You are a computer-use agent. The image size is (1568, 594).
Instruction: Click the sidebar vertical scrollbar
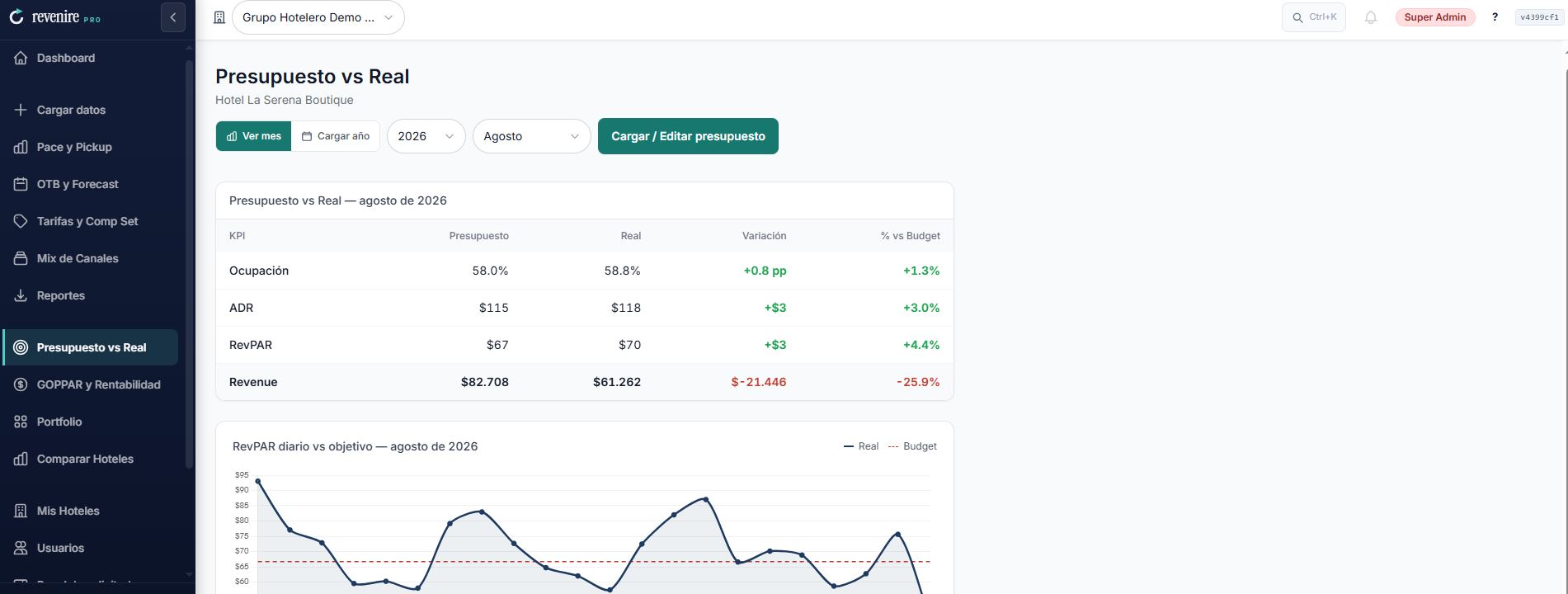pyautogui.click(x=189, y=264)
